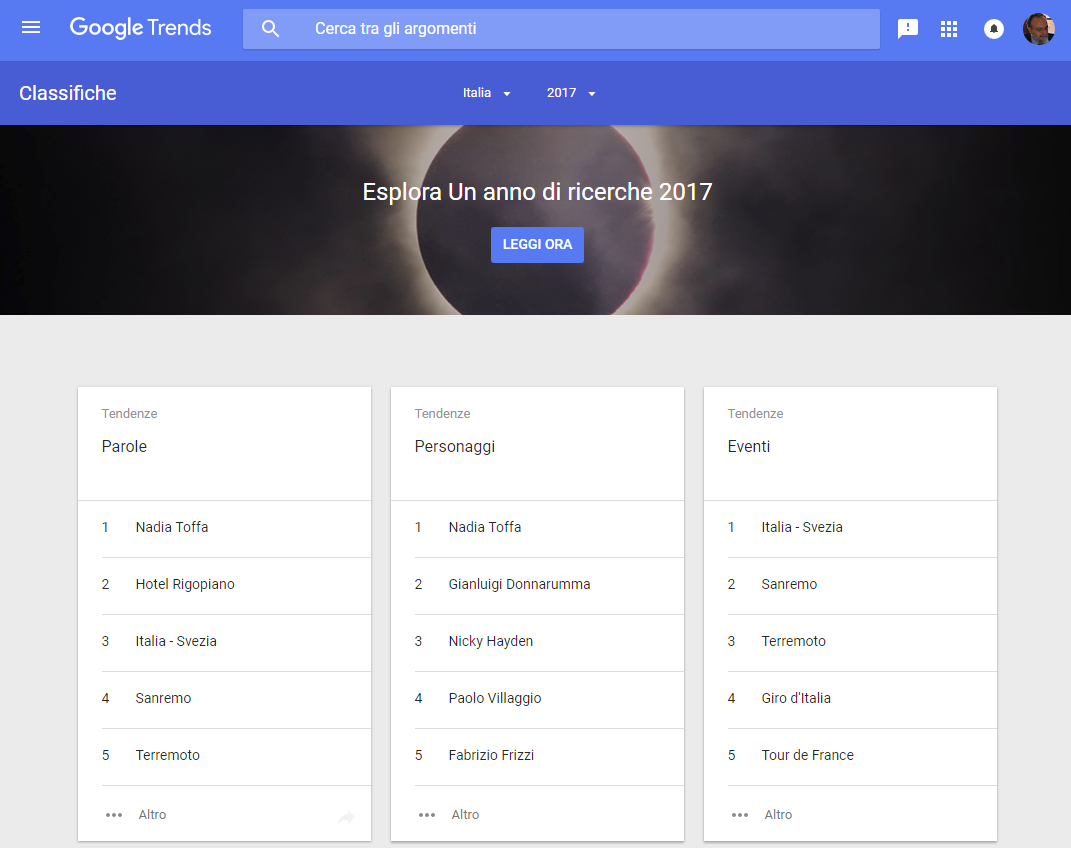The height and width of the screenshot is (848, 1071).
Task: Click the three-dots icon in Parole card
Action: (x=114, y=815)
